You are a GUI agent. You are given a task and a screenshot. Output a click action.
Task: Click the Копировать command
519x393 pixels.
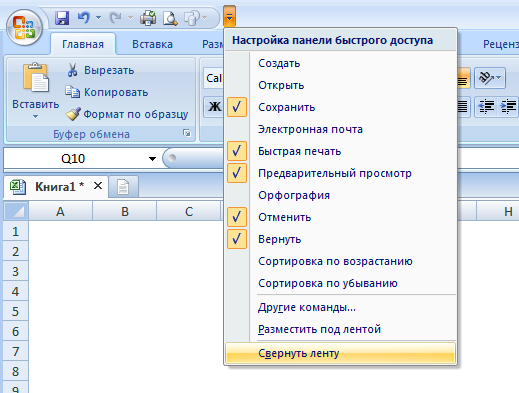click(107, 92)
